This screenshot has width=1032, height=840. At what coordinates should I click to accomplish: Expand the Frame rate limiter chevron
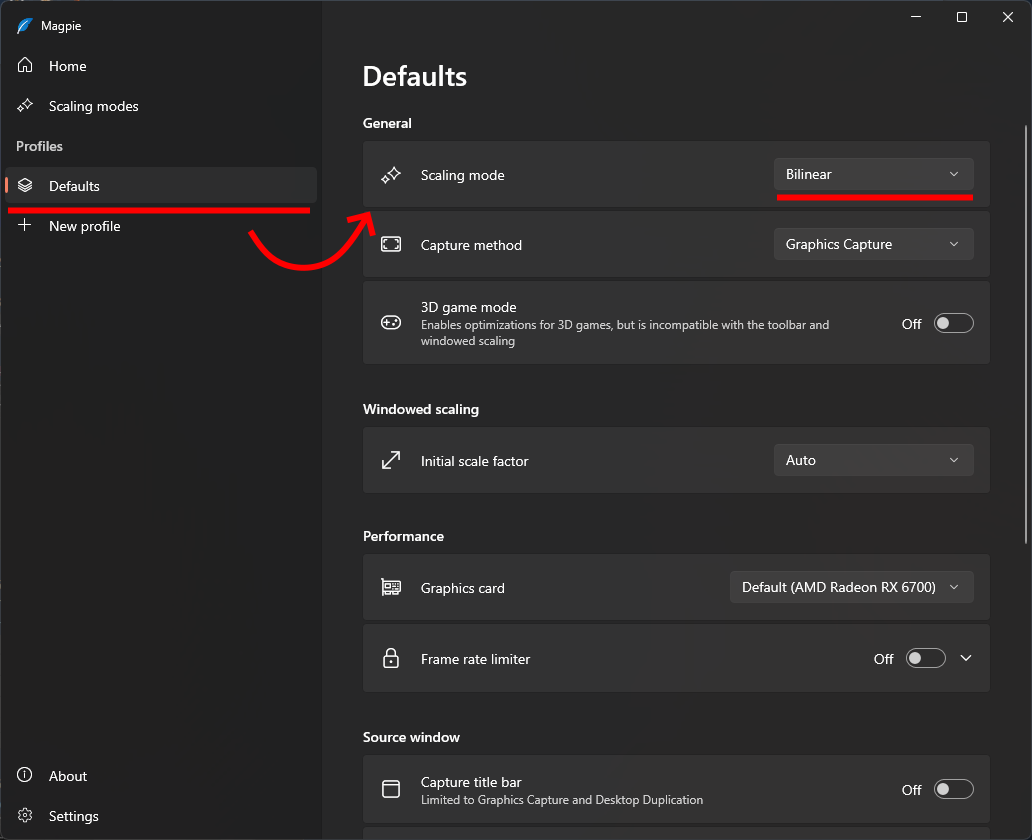coord(966,658)
